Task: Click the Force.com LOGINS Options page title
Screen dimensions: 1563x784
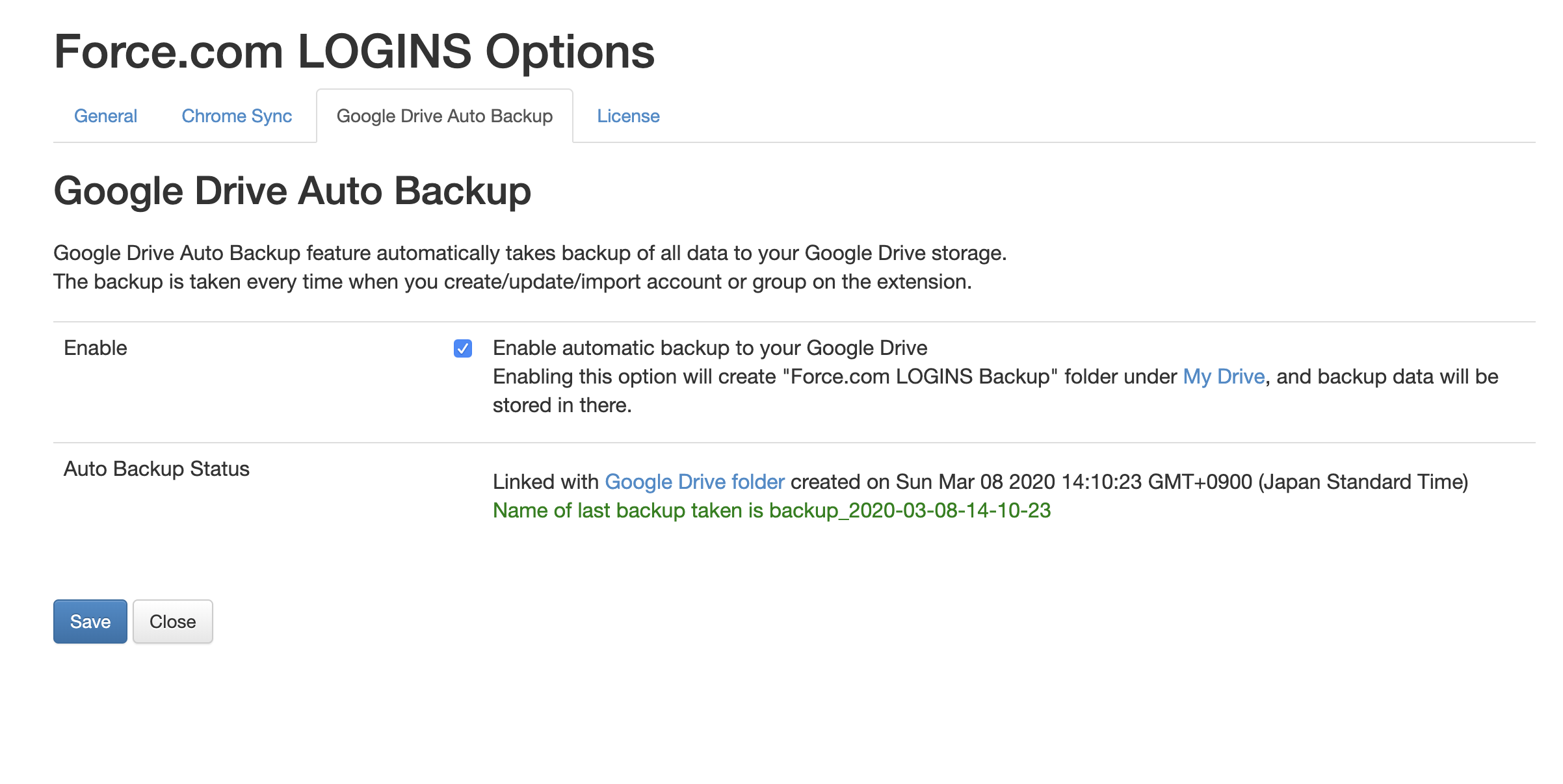Action: coord(354,52)
